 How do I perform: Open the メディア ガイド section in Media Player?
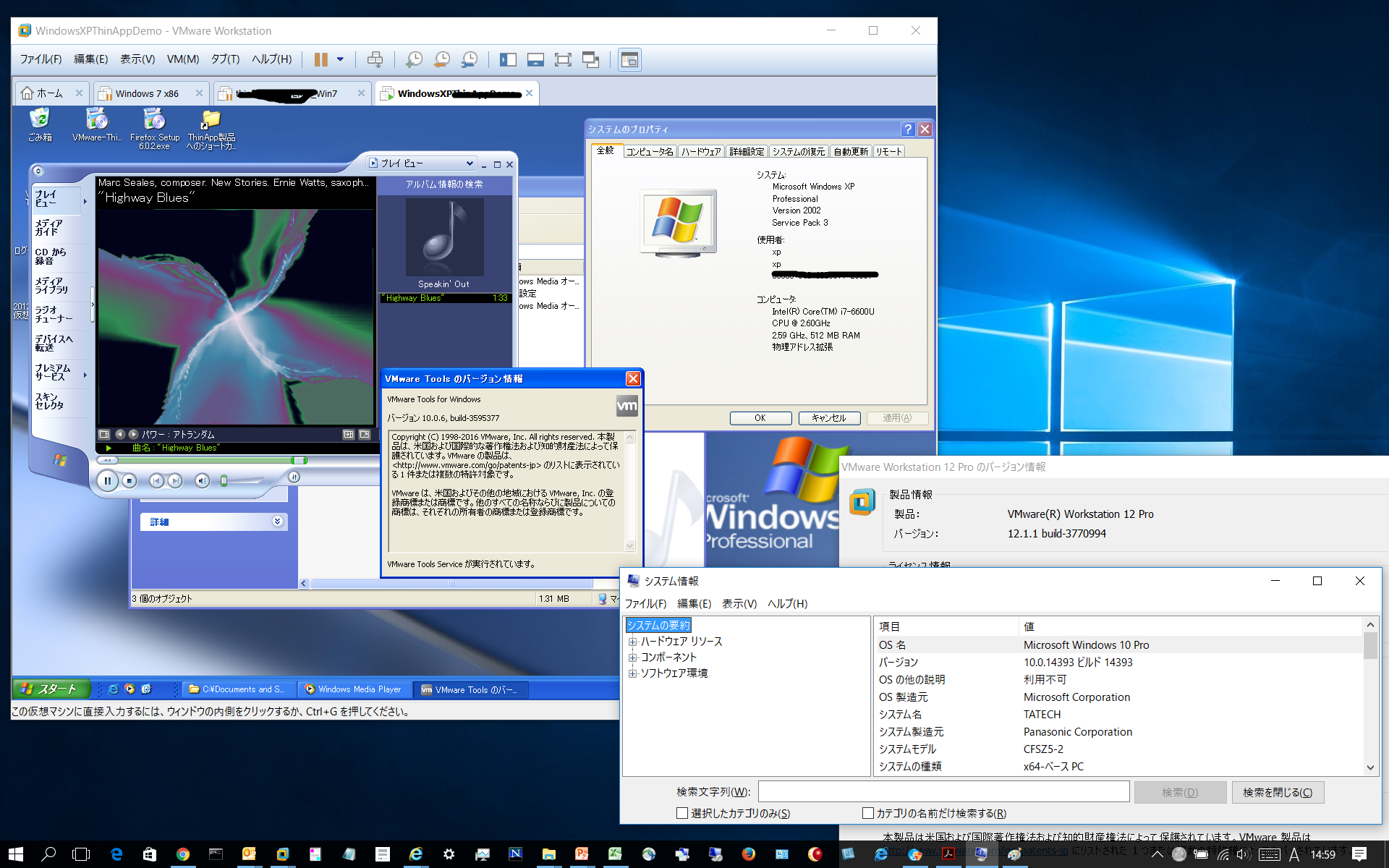coord(58,228)
